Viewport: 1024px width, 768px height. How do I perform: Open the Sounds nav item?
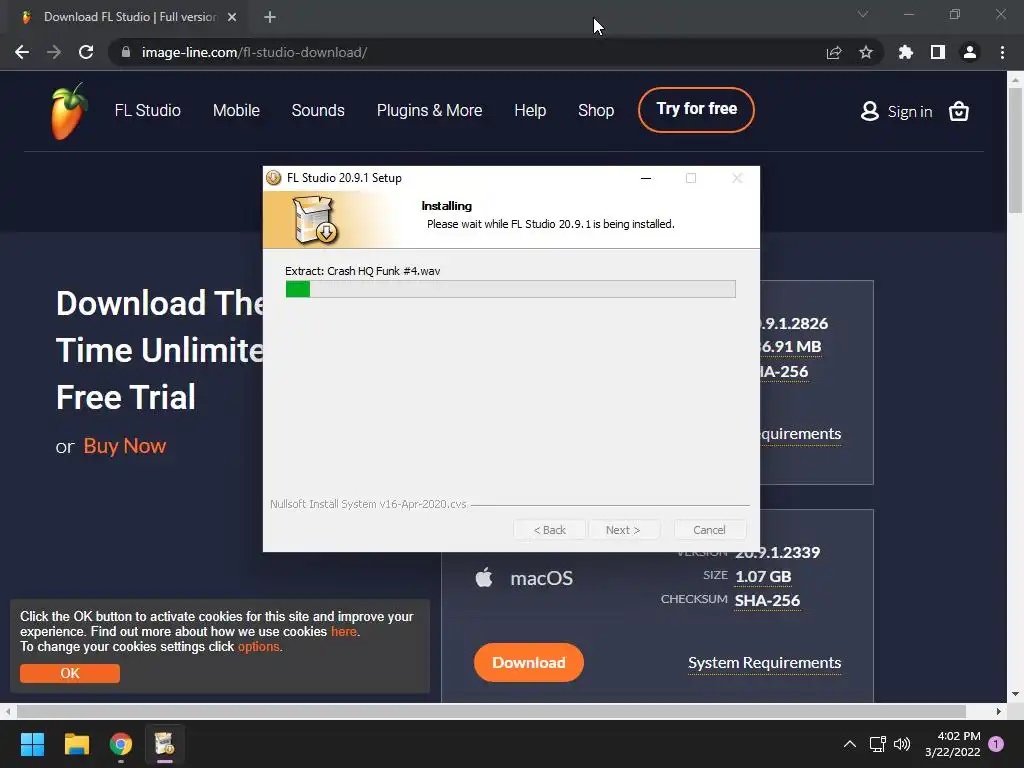point(318,110)
